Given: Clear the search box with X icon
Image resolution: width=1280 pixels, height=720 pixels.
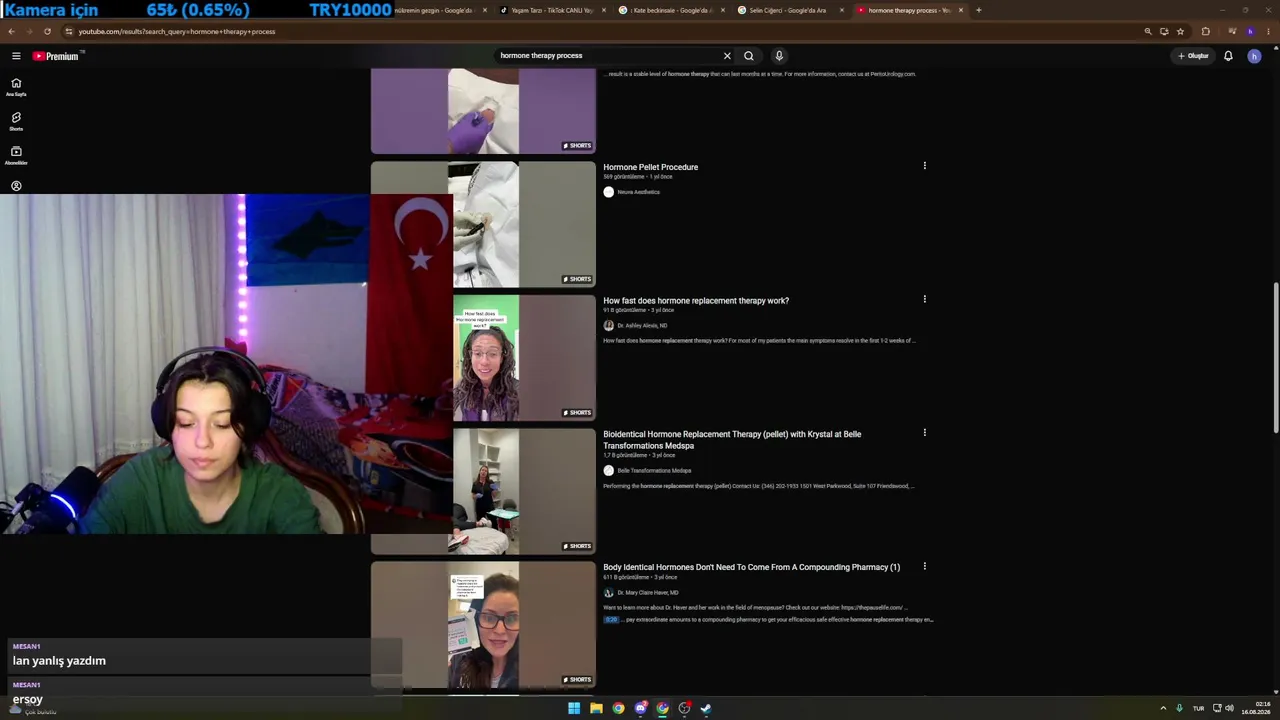Looking at the screenshot, I should pos(727,56).
